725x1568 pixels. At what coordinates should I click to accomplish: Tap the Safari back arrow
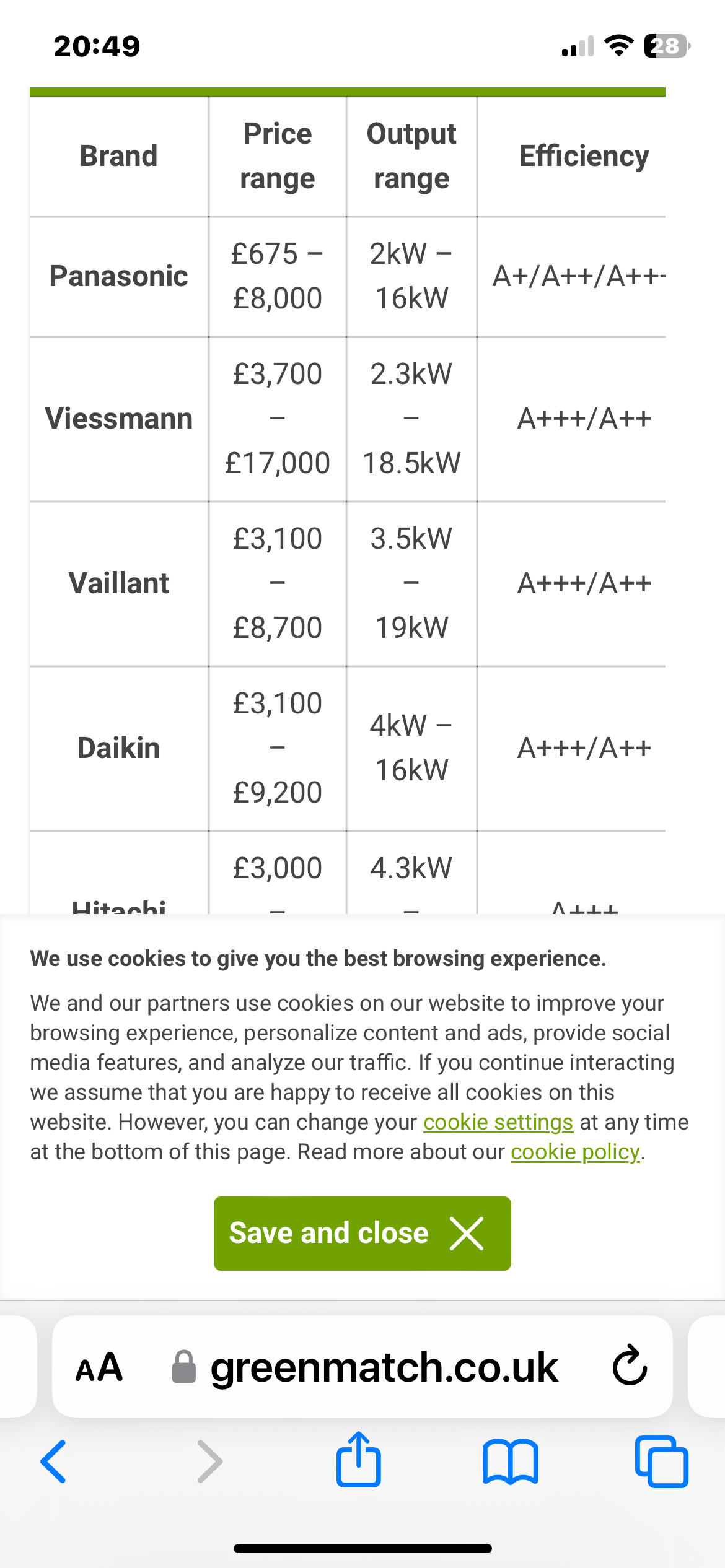point(54,1461)
